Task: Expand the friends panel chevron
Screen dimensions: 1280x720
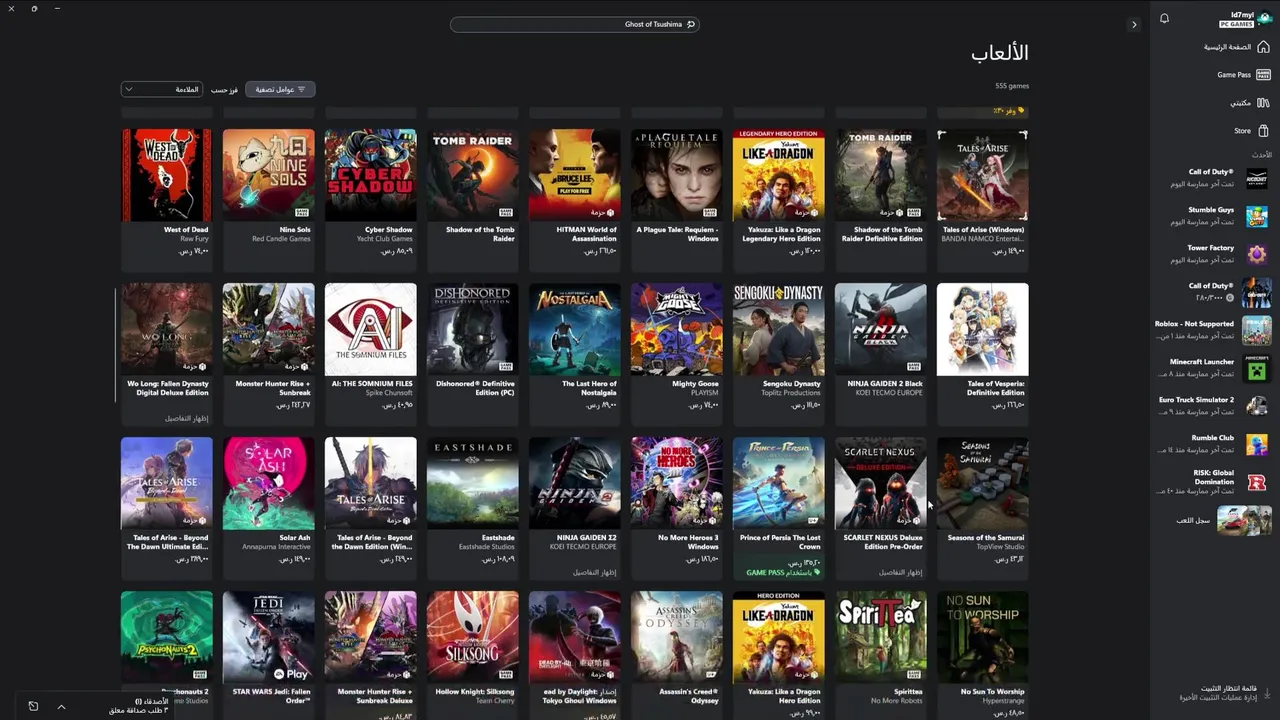Action: (61, 706)
